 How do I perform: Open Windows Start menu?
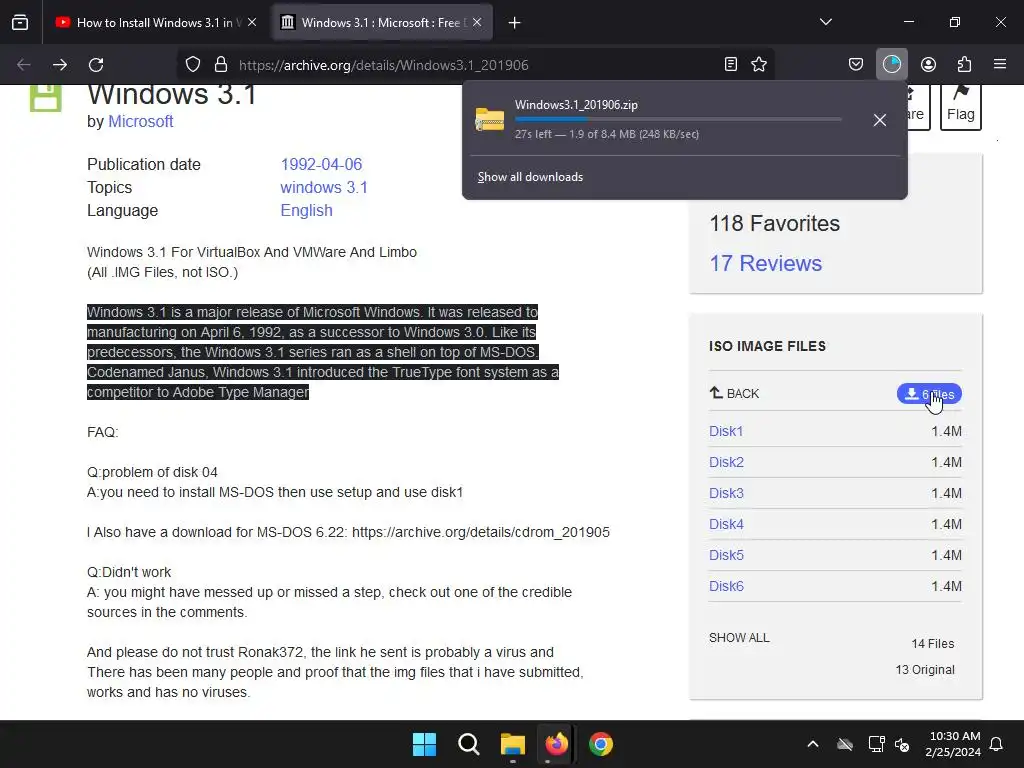click(x=424, y=744)
